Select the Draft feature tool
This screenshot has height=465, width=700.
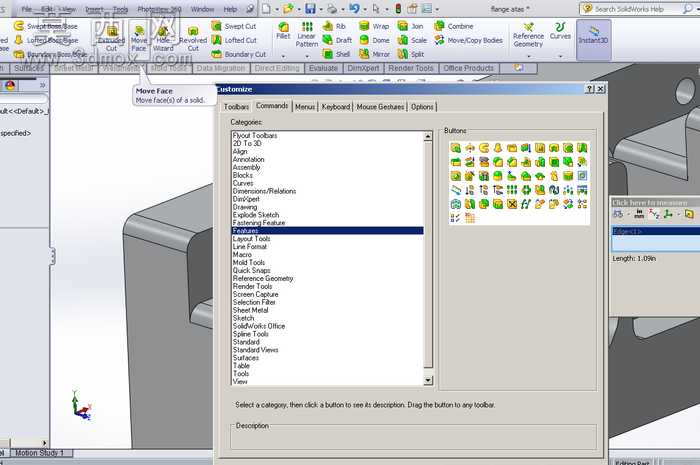point(337,40)
